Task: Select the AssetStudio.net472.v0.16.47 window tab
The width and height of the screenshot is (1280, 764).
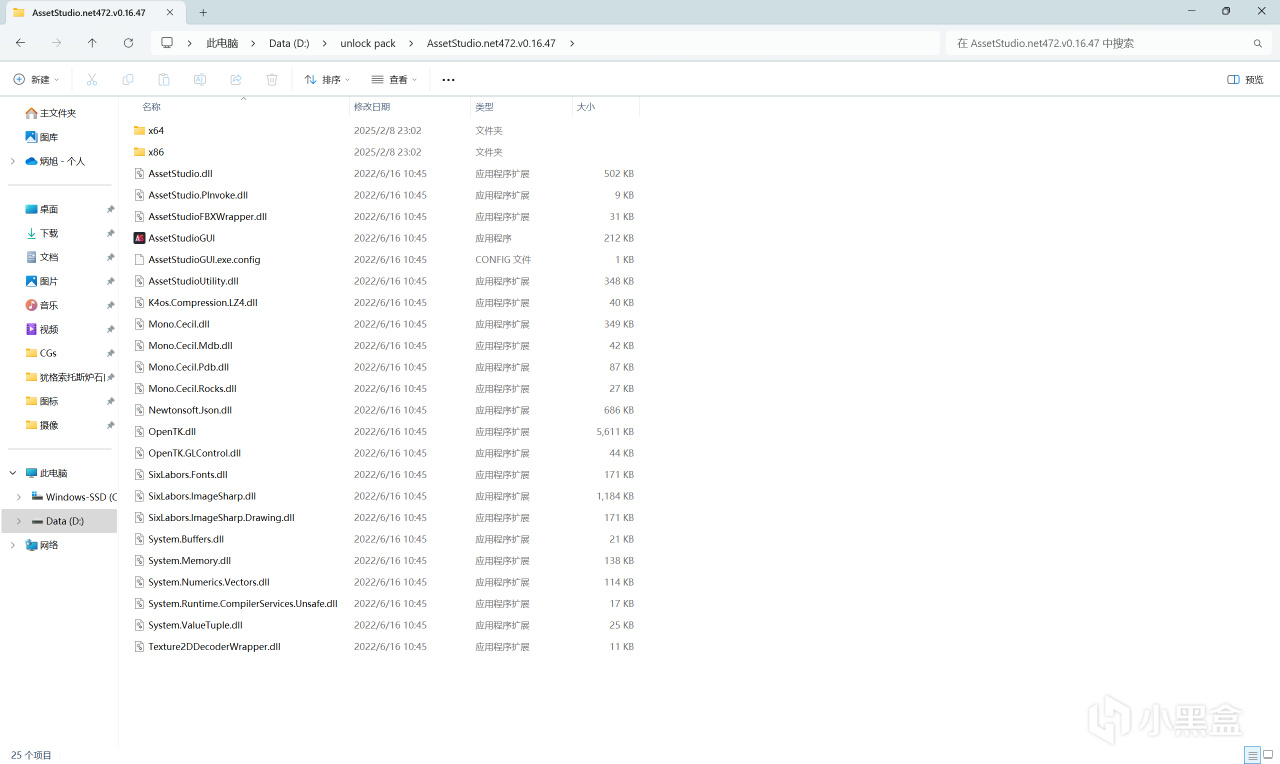Action: pos(90,13)
